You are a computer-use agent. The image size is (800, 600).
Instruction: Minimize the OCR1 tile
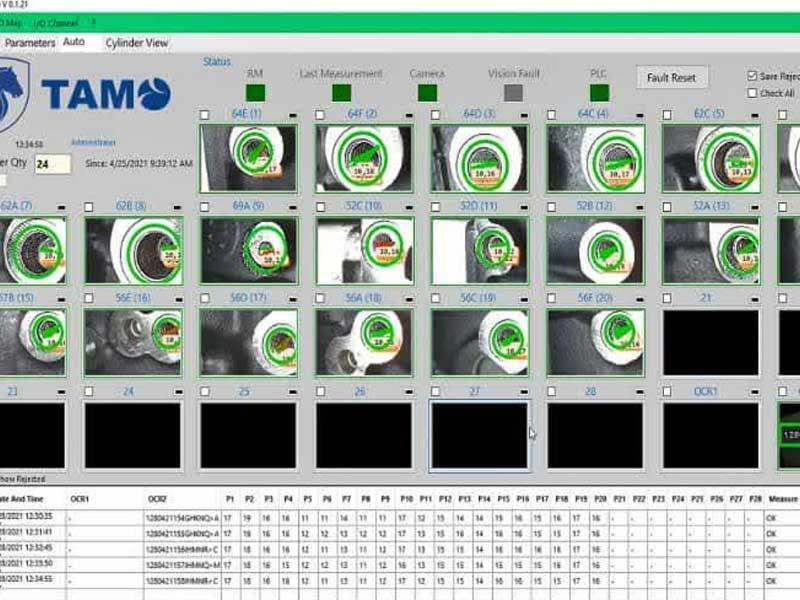coord(755,392)
